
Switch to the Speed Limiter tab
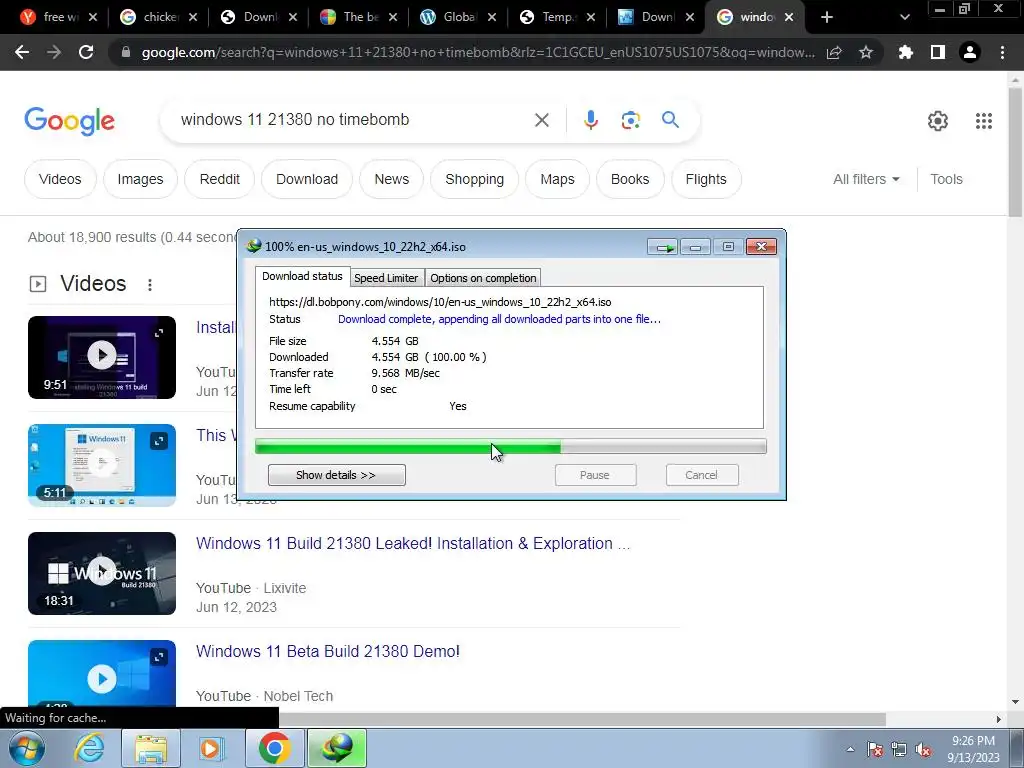point(386,278)
